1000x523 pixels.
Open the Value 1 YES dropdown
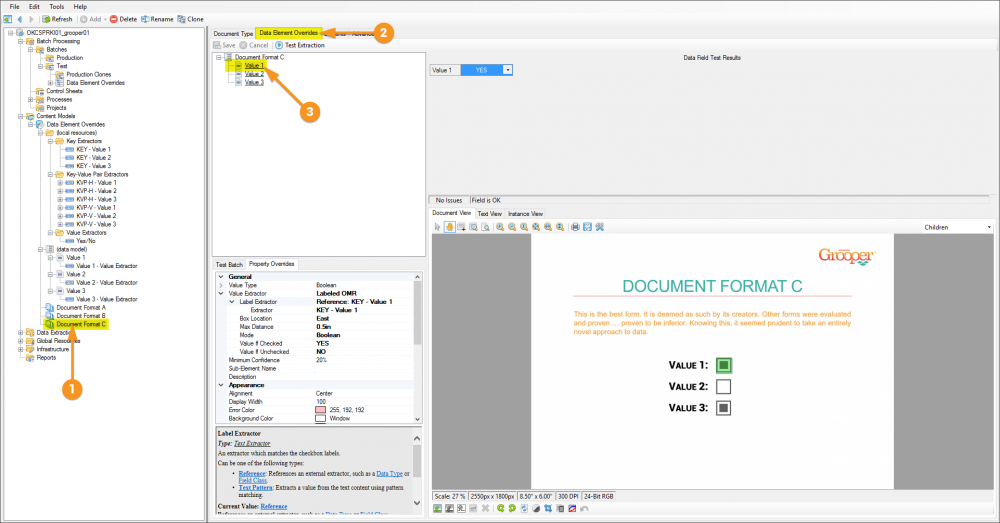[x=508, y=70]
